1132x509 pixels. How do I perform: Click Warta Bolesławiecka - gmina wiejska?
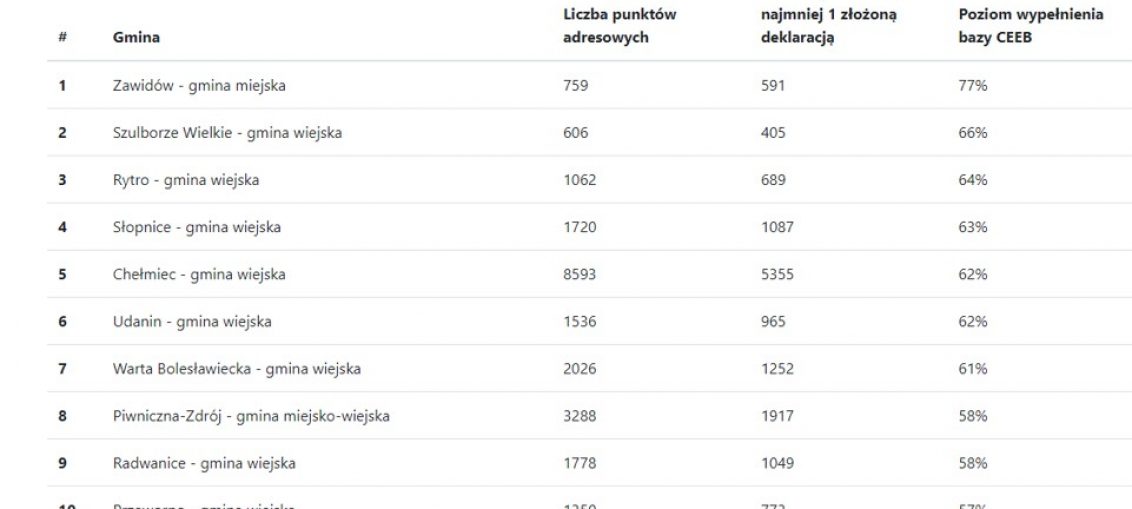pos(237,369)
